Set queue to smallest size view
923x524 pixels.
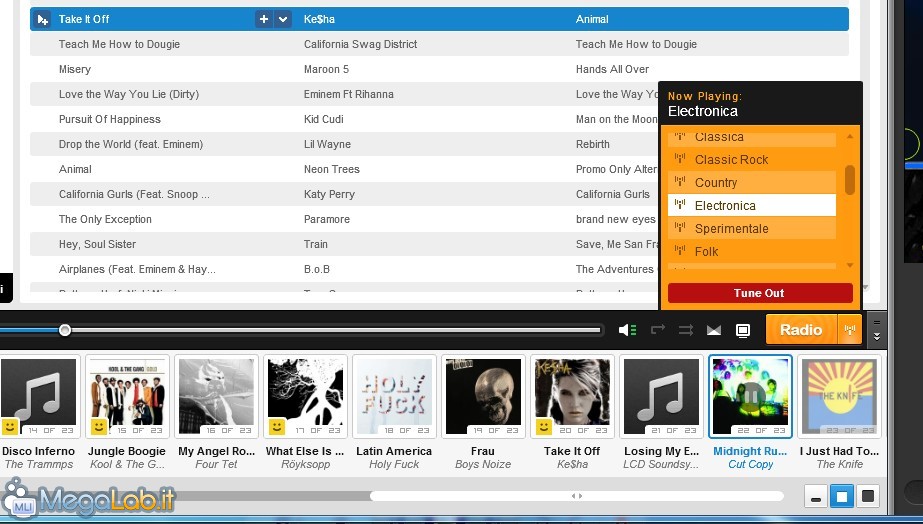click(816, 496)
